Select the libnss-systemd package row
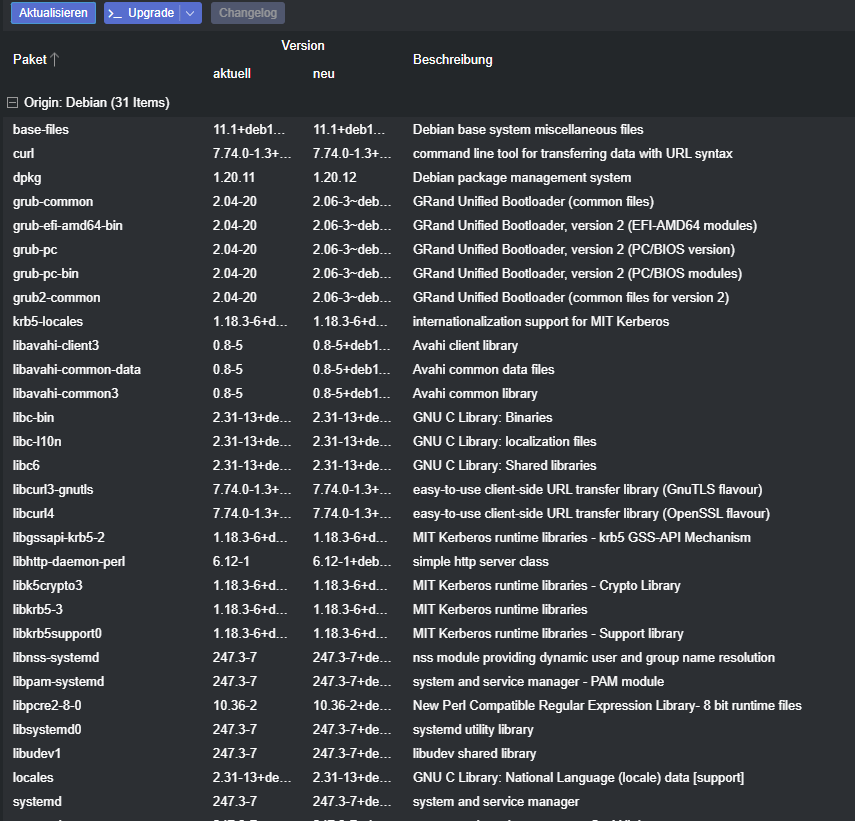Screen dimensions: 855x821 (429, 657)
